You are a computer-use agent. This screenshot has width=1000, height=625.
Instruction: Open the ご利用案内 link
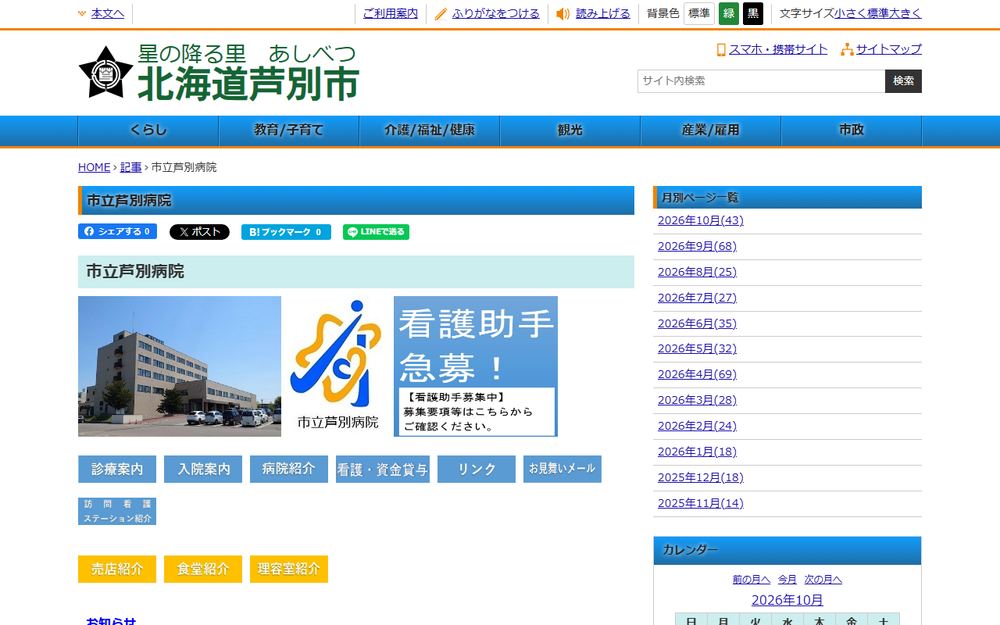(390, 13)
